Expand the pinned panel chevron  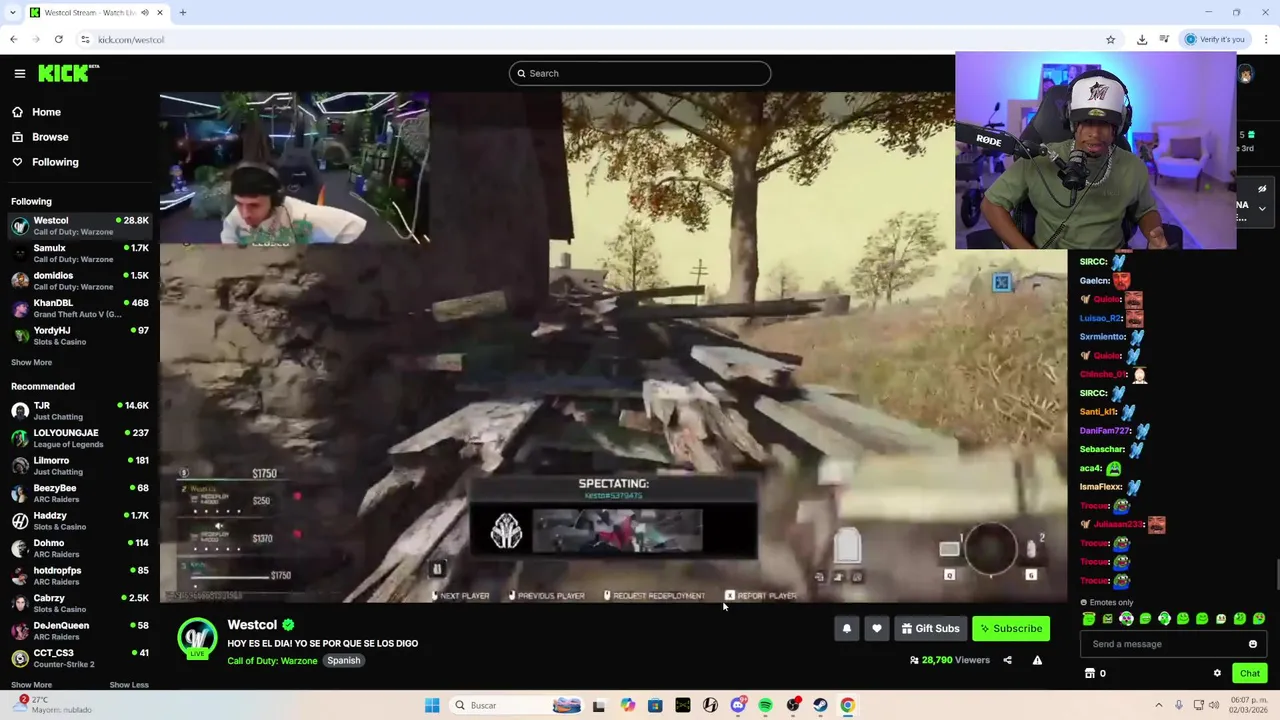tap(1262, 209)
